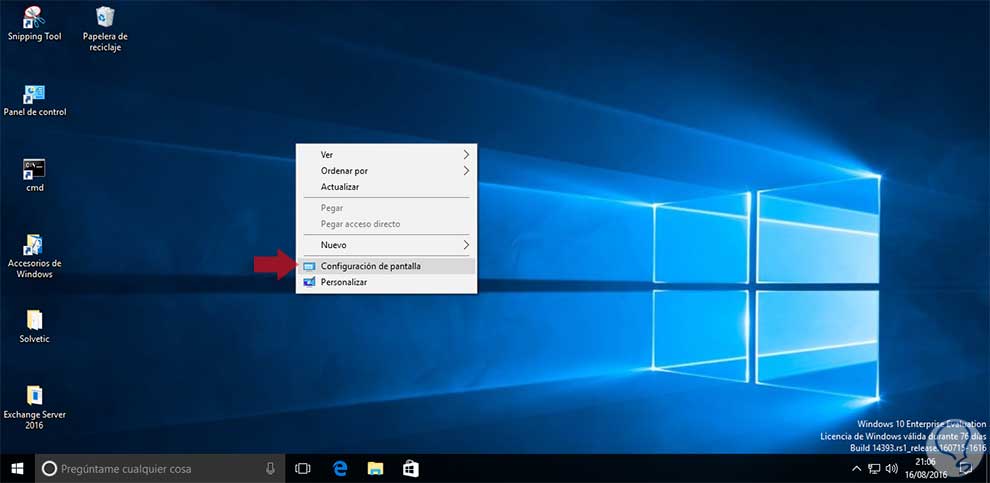Viewport: 990px width, 483px height.
Task: Open the Solvetic folder icon
Action: [x=35, y=326]
